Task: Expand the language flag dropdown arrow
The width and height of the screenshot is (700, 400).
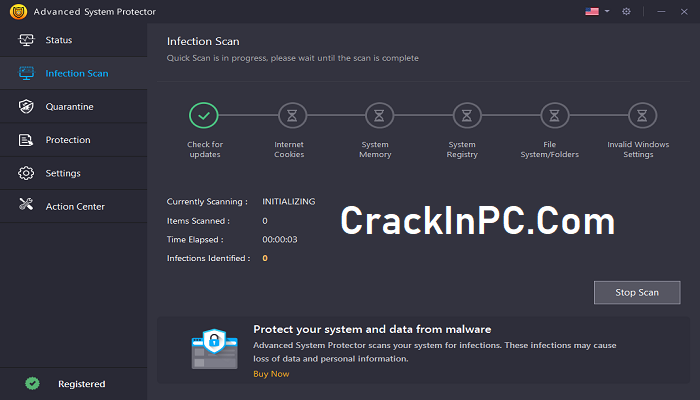Action: (607, 11)
